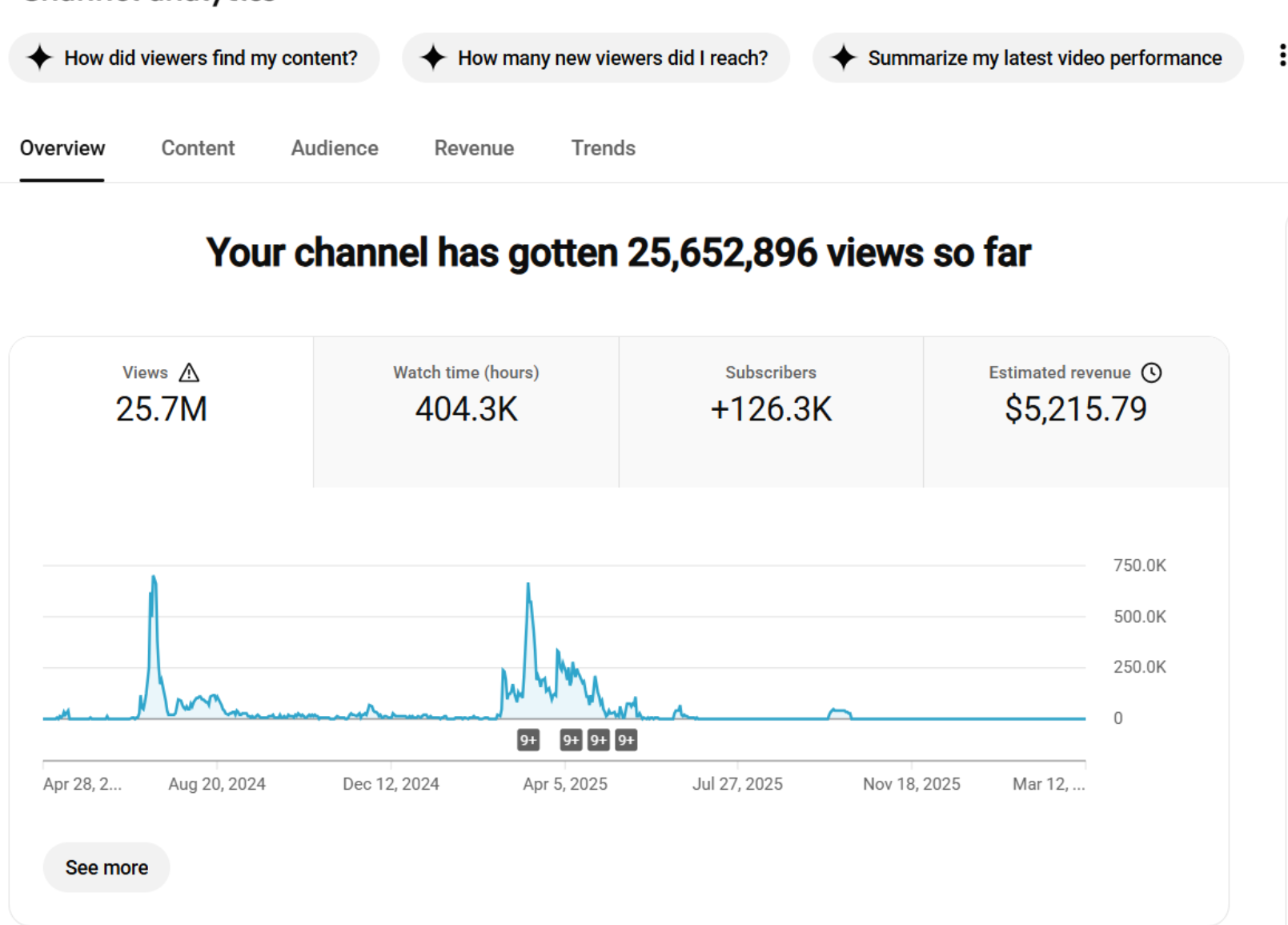The height and width of the screenshot is (925, 1288).
Task: Ask 'How many new viewers did I reach?'
Action: (612, 58)
